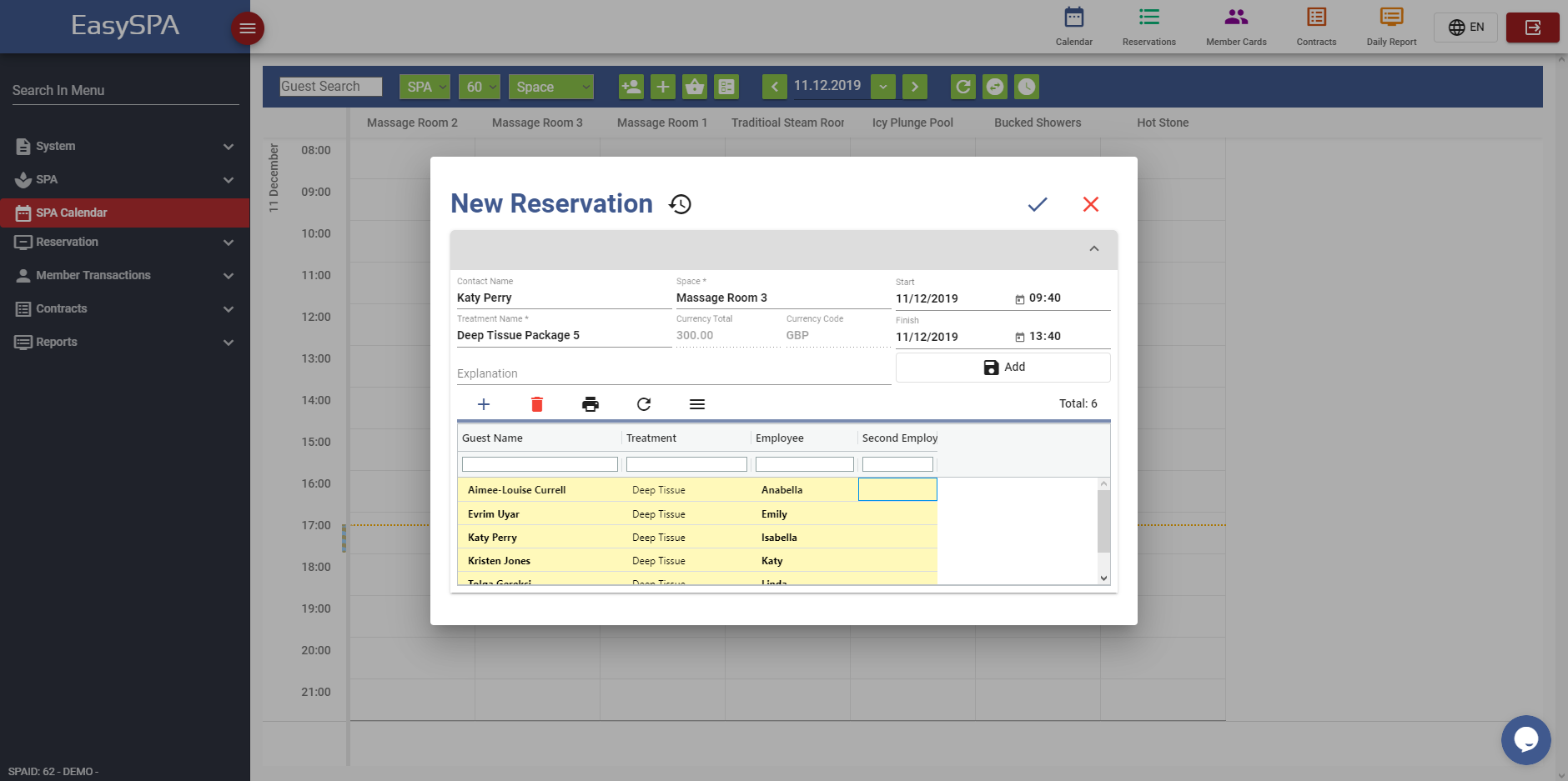This screenshot has width=1568, height=781.
Task: Click the add guest person icon
Action: pos(631,87)
